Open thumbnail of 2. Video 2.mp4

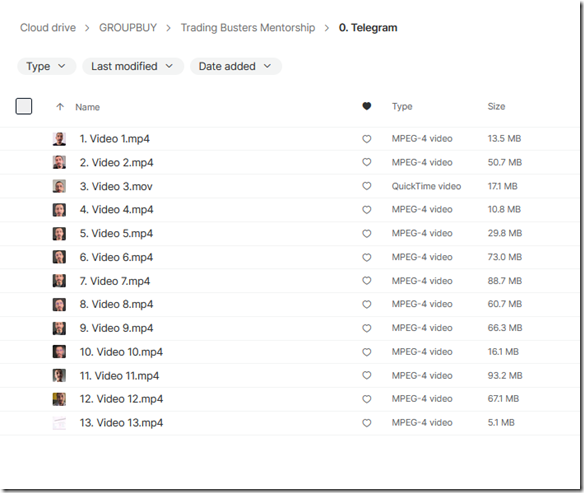point(59,162)
